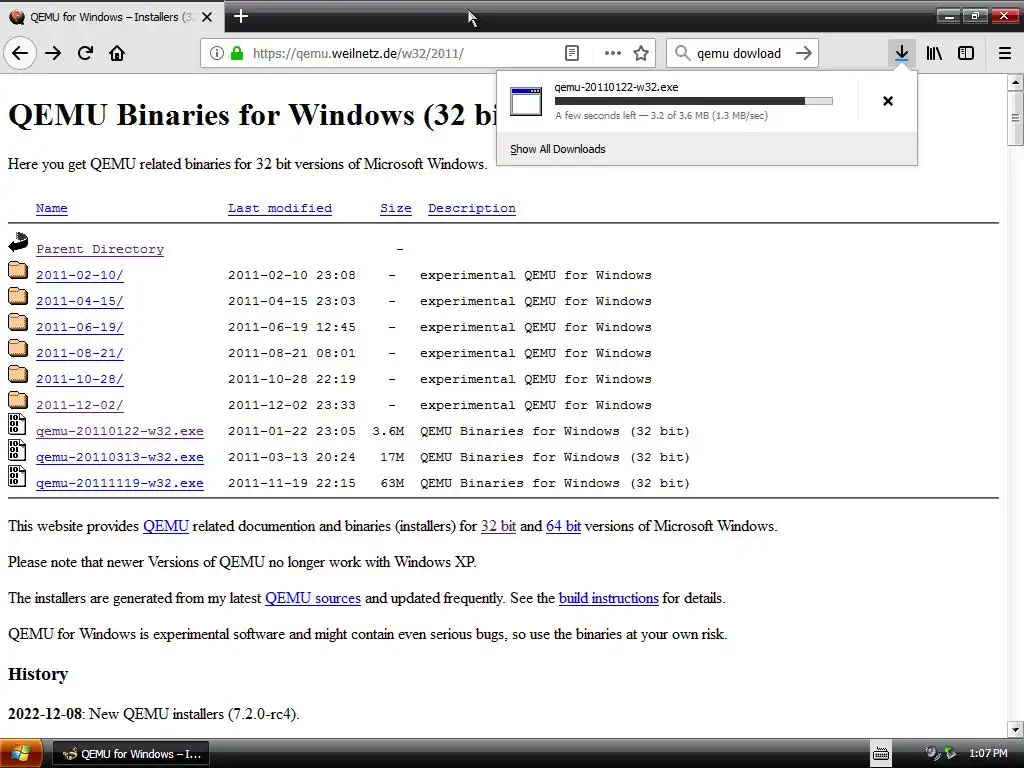The height and width of the screenshot is (768, 1024).
Task: Open the 2011-06-19/ folder link
Action: 80,327
